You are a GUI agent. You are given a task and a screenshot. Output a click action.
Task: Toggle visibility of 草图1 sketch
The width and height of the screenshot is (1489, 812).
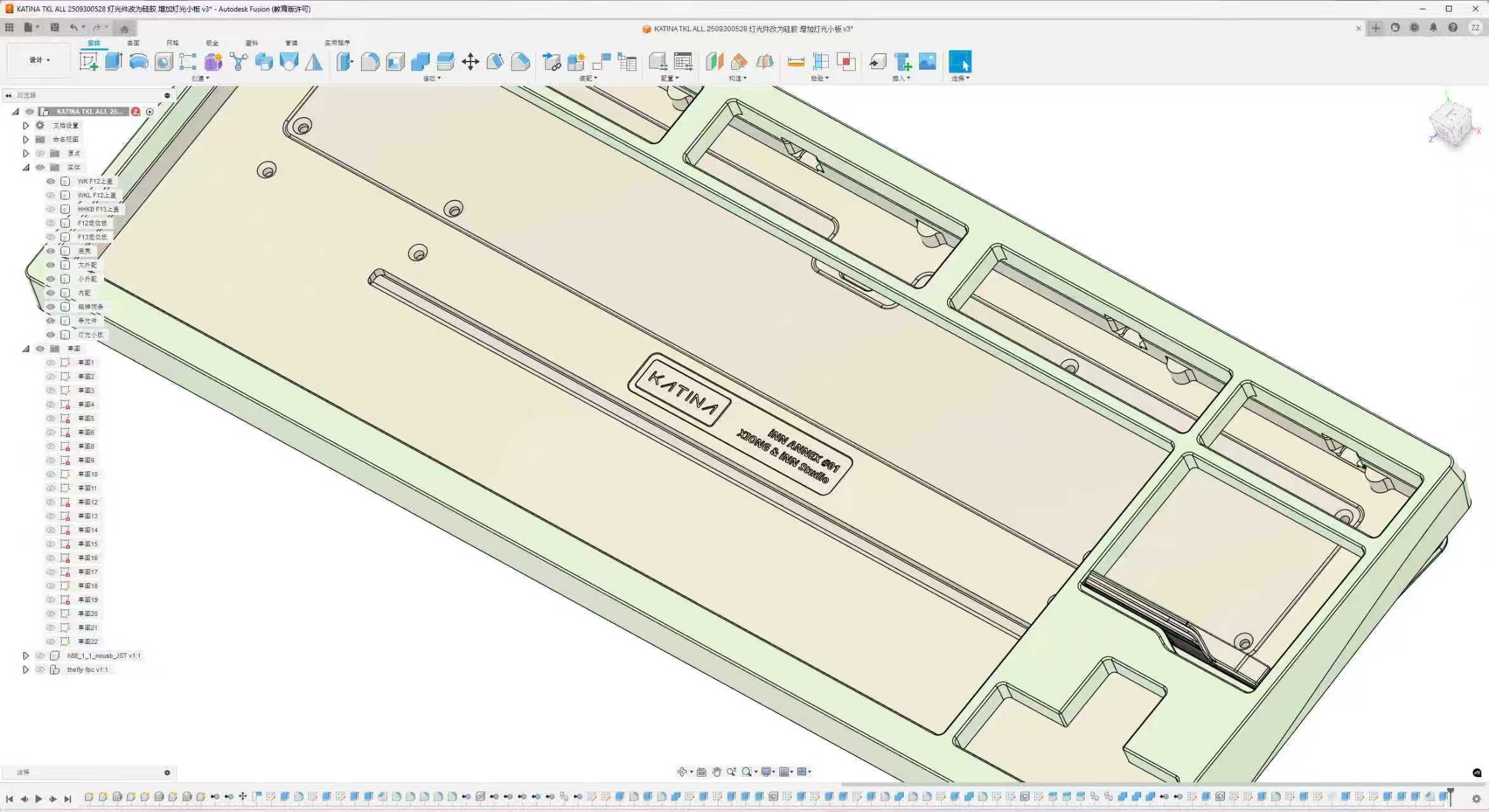[x=51, y=363]
